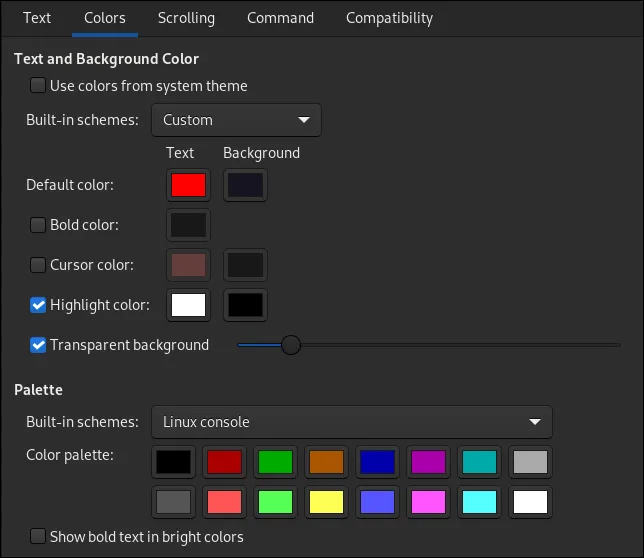Click the default background color swatch

pos(245,185)
